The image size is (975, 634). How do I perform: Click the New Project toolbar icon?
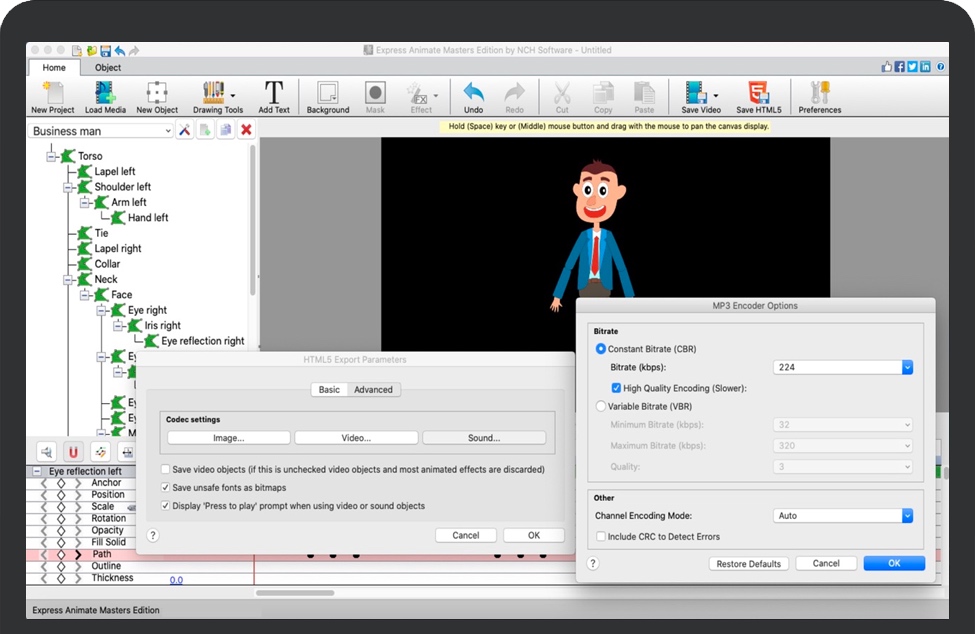[x=52, y=94]
